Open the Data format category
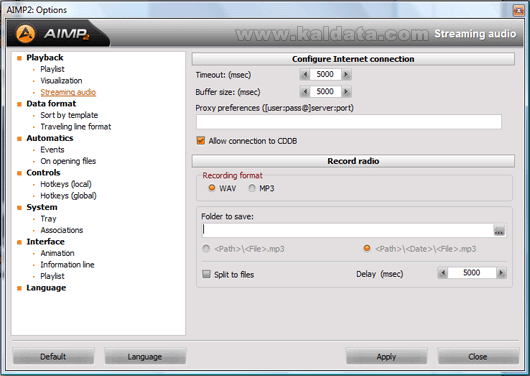The width and height of the screenshot is (530, 376). tap(51, 103)
